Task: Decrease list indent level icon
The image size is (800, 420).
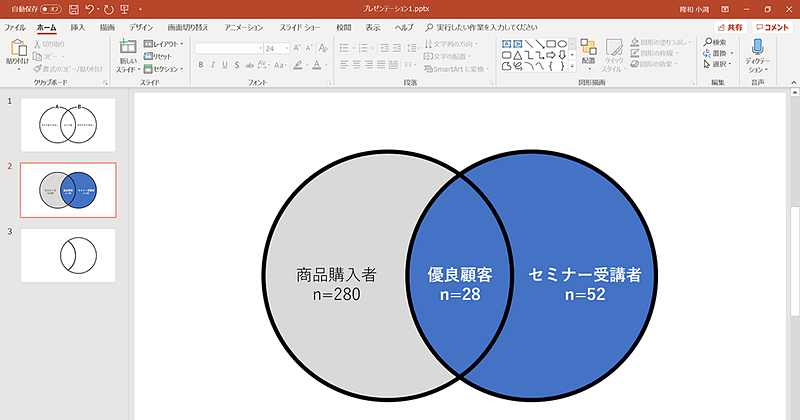Action: (385, 48)
